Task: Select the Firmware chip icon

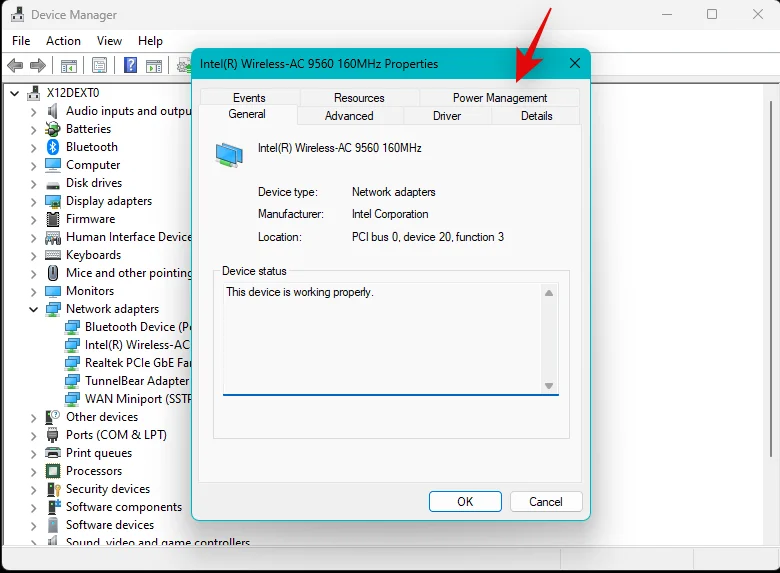Action: coord(53,219)
